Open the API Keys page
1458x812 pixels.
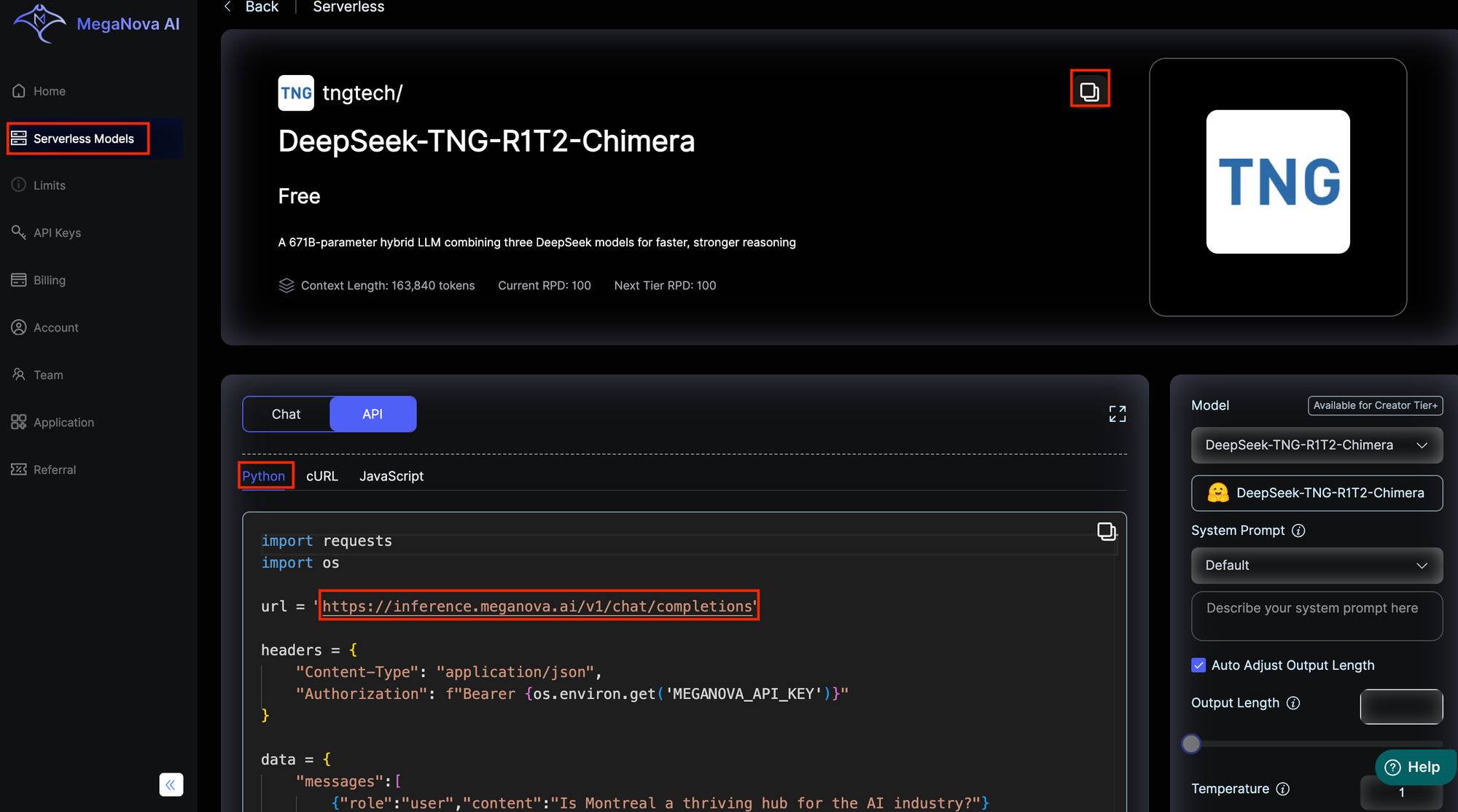click(x=57, y=233)
